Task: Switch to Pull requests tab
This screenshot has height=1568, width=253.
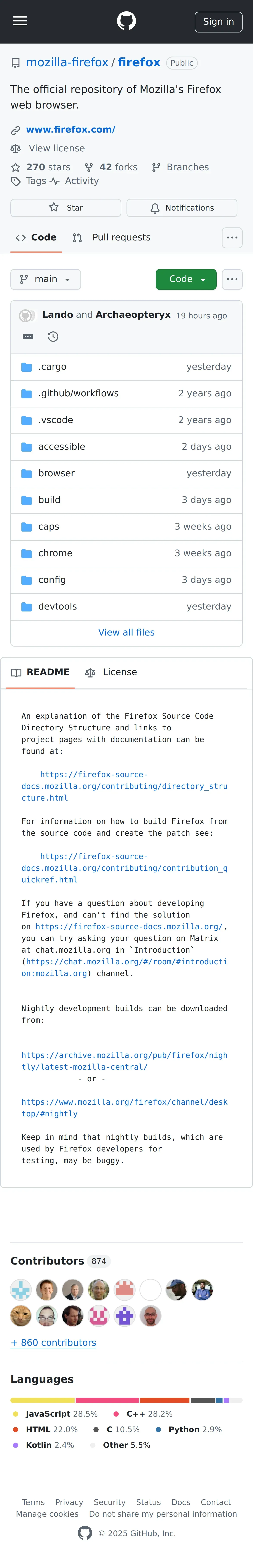Action: tap(112, 237)
